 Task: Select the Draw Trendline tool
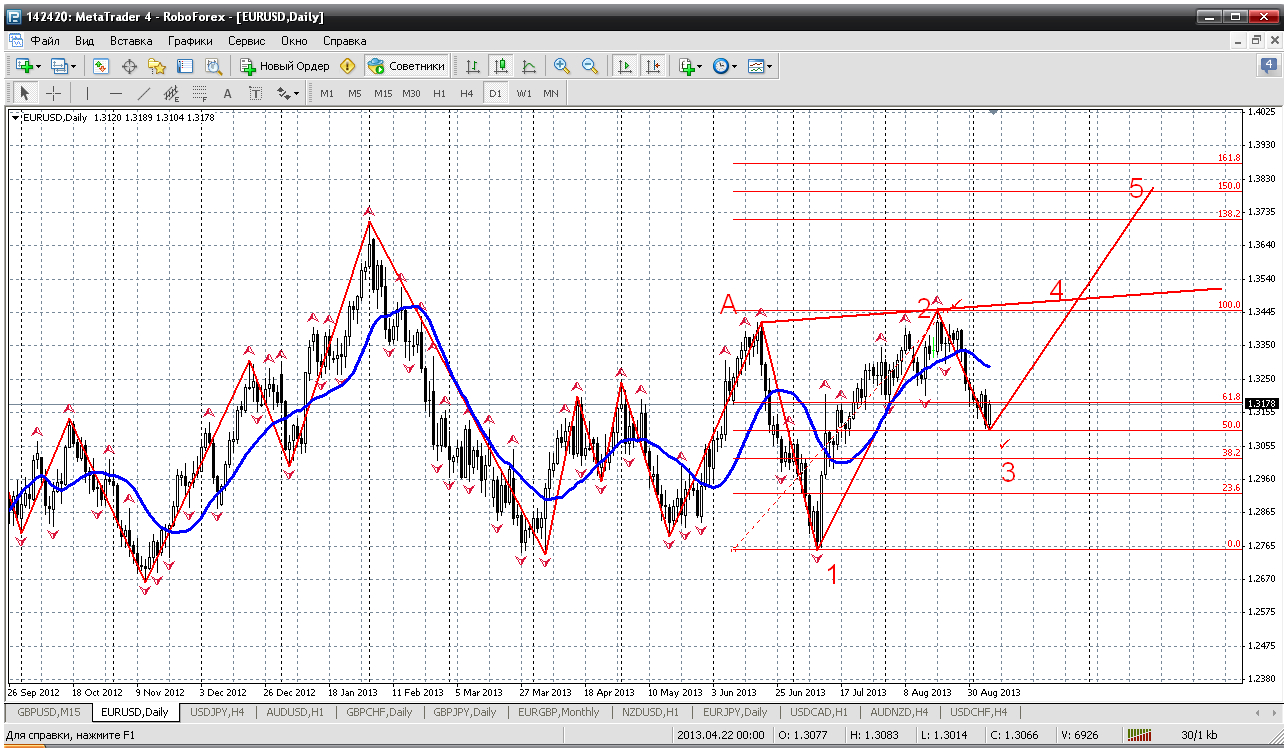pos(143,93)
